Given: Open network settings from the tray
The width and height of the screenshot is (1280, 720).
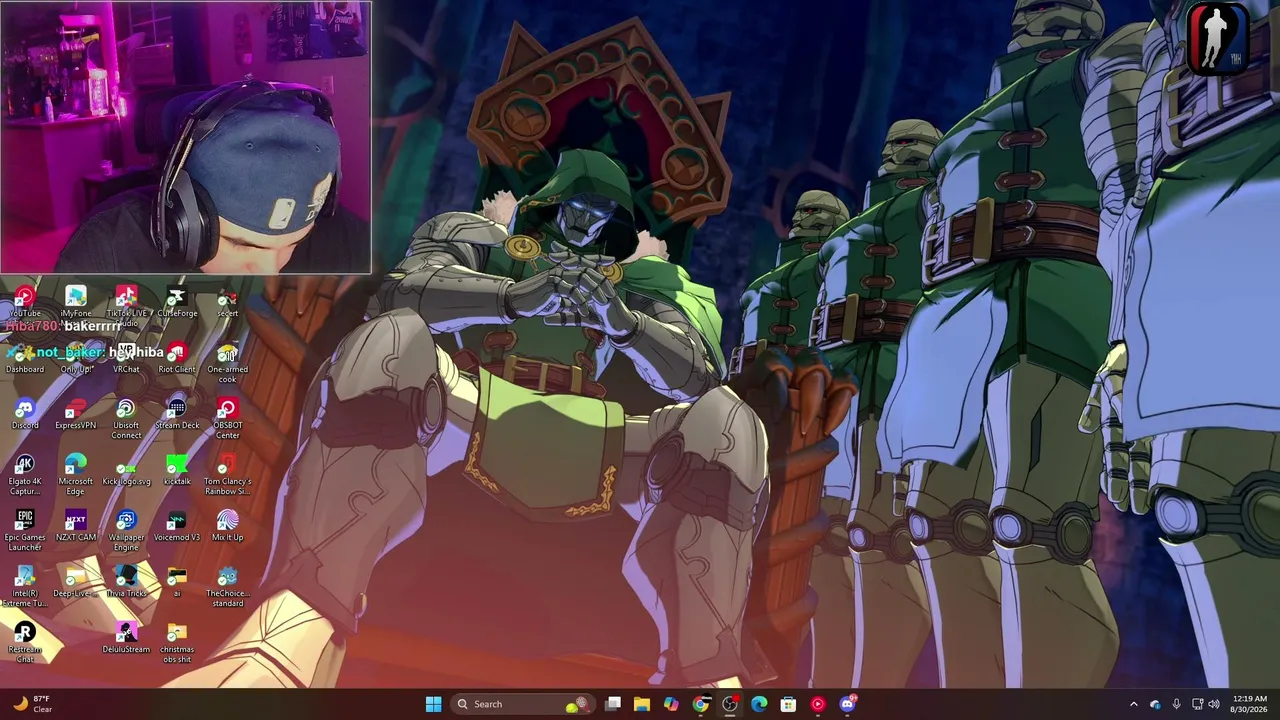Looking at the screenshot, I should pyautogui.click(x=1197, y=704).
